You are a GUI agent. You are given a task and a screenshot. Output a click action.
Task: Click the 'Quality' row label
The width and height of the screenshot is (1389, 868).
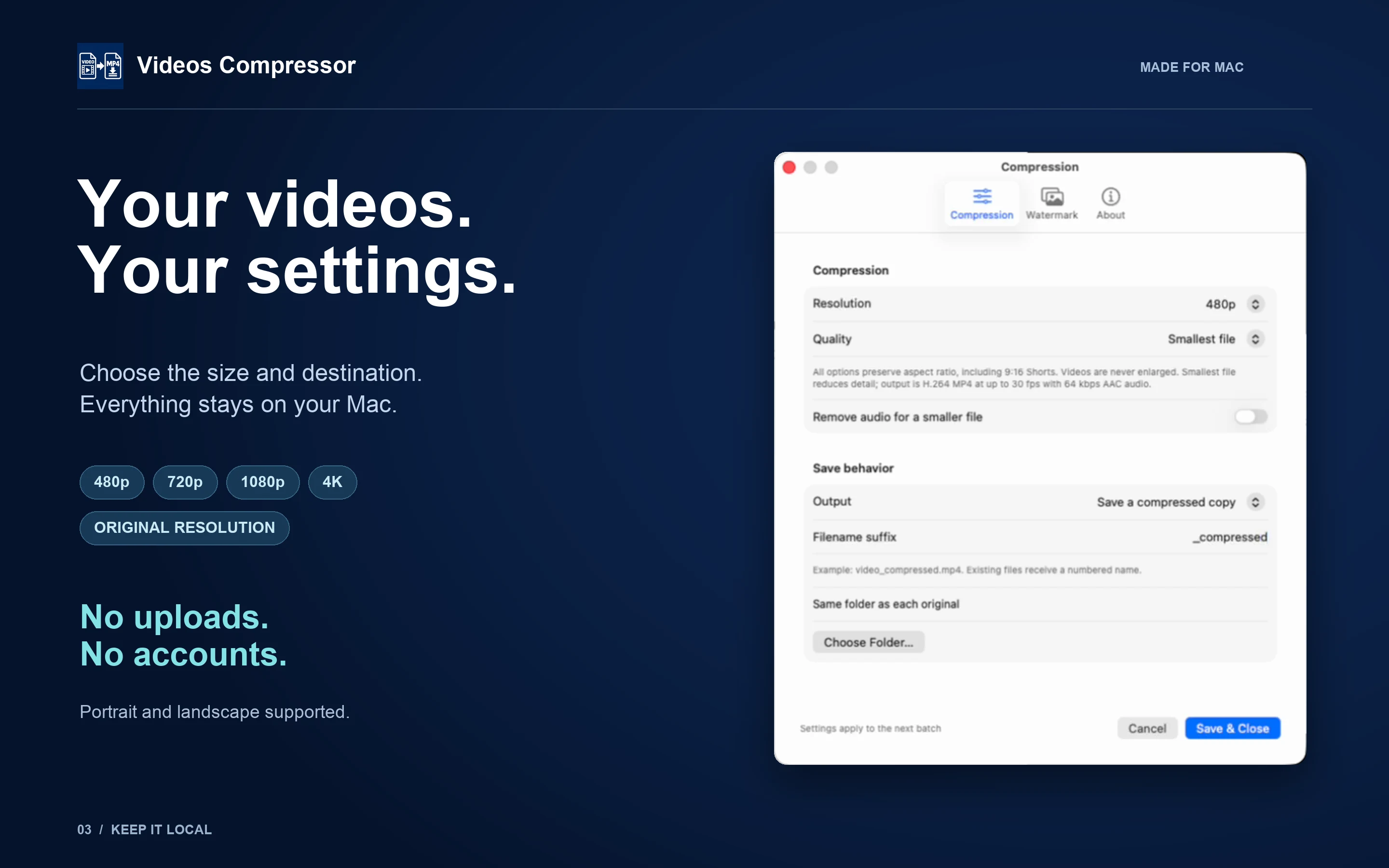[x=831, y=339]
